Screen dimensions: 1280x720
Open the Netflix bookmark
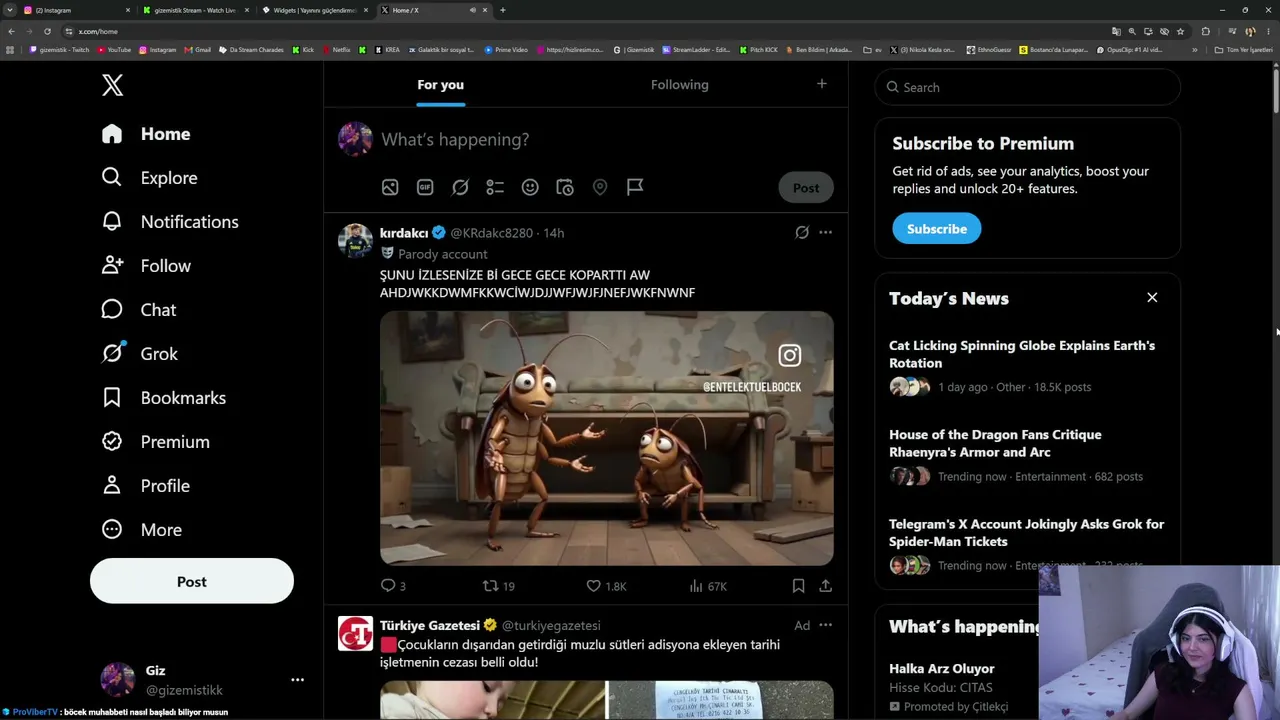[336, 49]
